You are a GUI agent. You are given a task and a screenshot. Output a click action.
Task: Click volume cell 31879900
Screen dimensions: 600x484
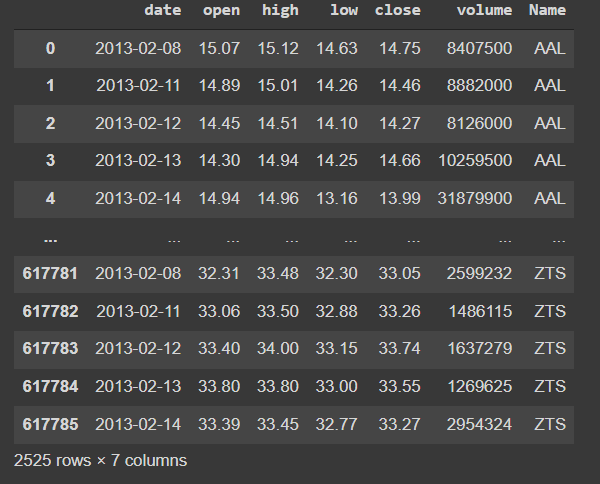click(x=475, y=199)
